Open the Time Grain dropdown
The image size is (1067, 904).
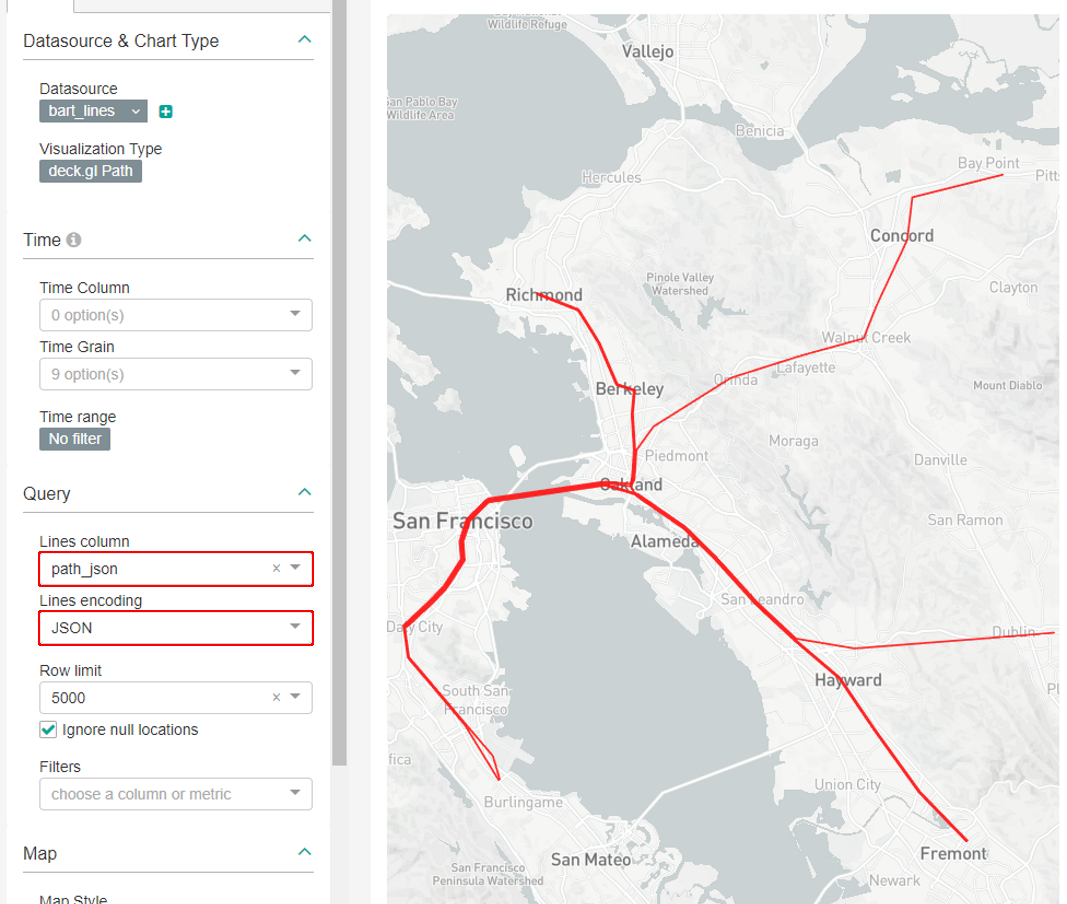(175, 374)
